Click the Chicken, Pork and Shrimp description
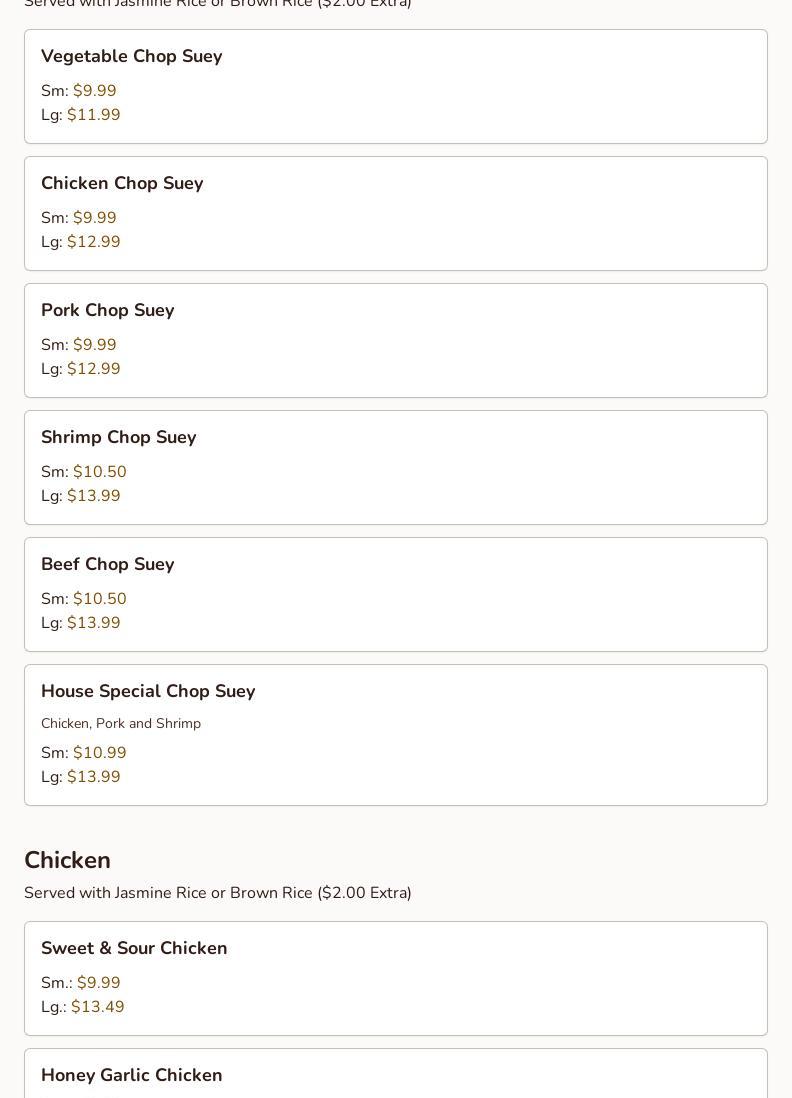Screen dimensions: 792x1098 pos(121,723)
